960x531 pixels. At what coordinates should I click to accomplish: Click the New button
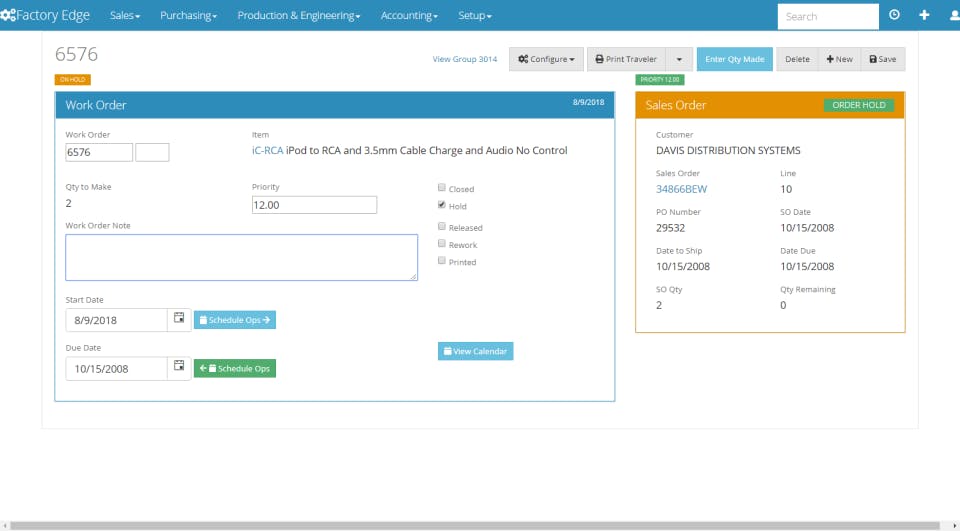[839, 59]
